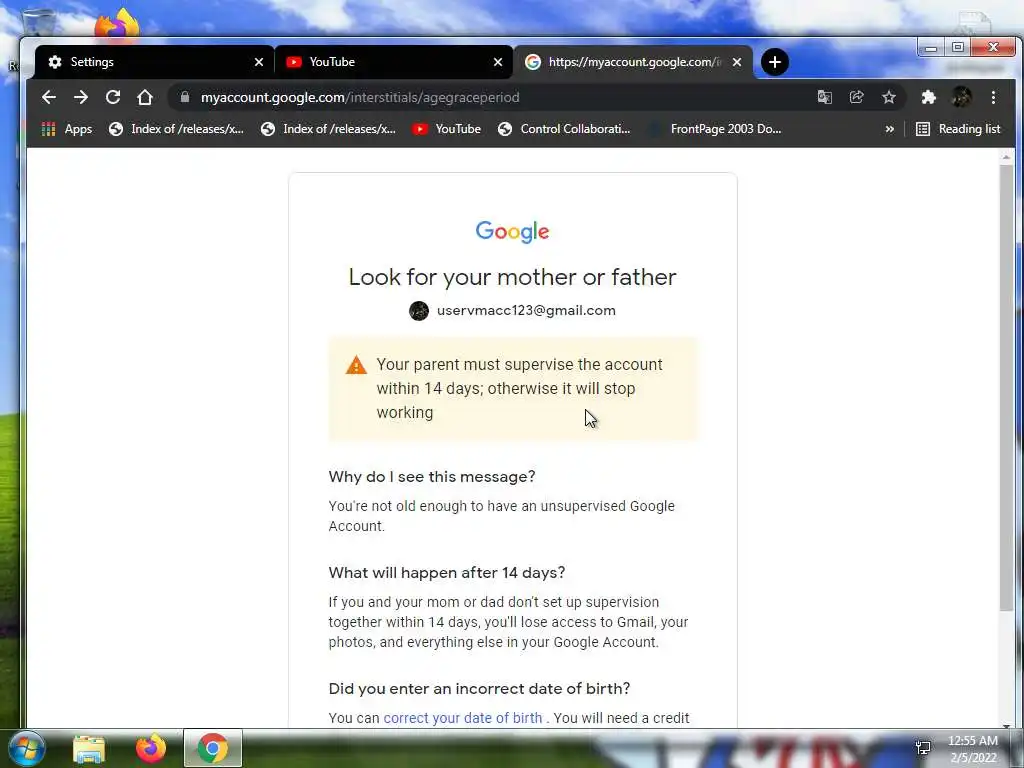Open the Chrome three-dot menu
1024x768 pixels.
tap(993, 97)
